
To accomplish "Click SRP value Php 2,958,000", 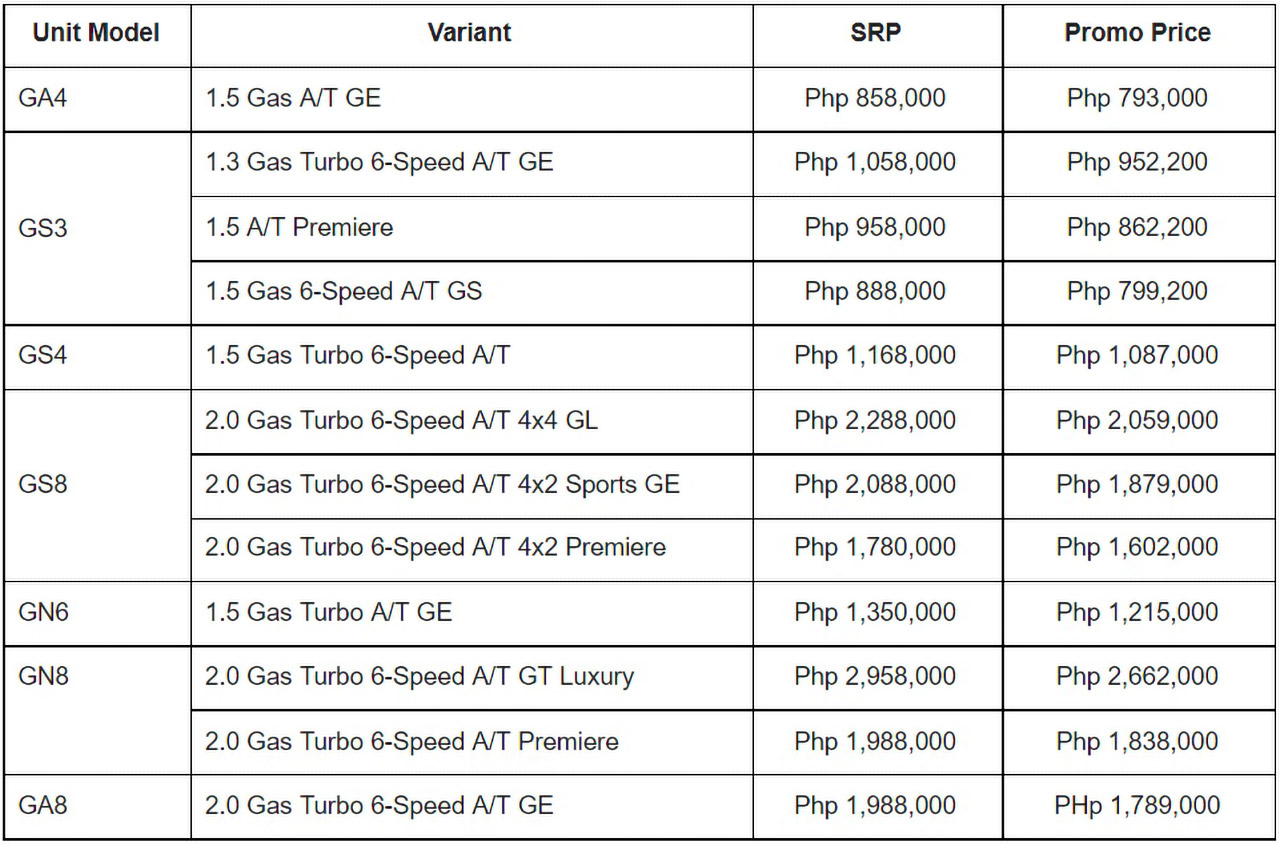I will click(x=875, y=677).
